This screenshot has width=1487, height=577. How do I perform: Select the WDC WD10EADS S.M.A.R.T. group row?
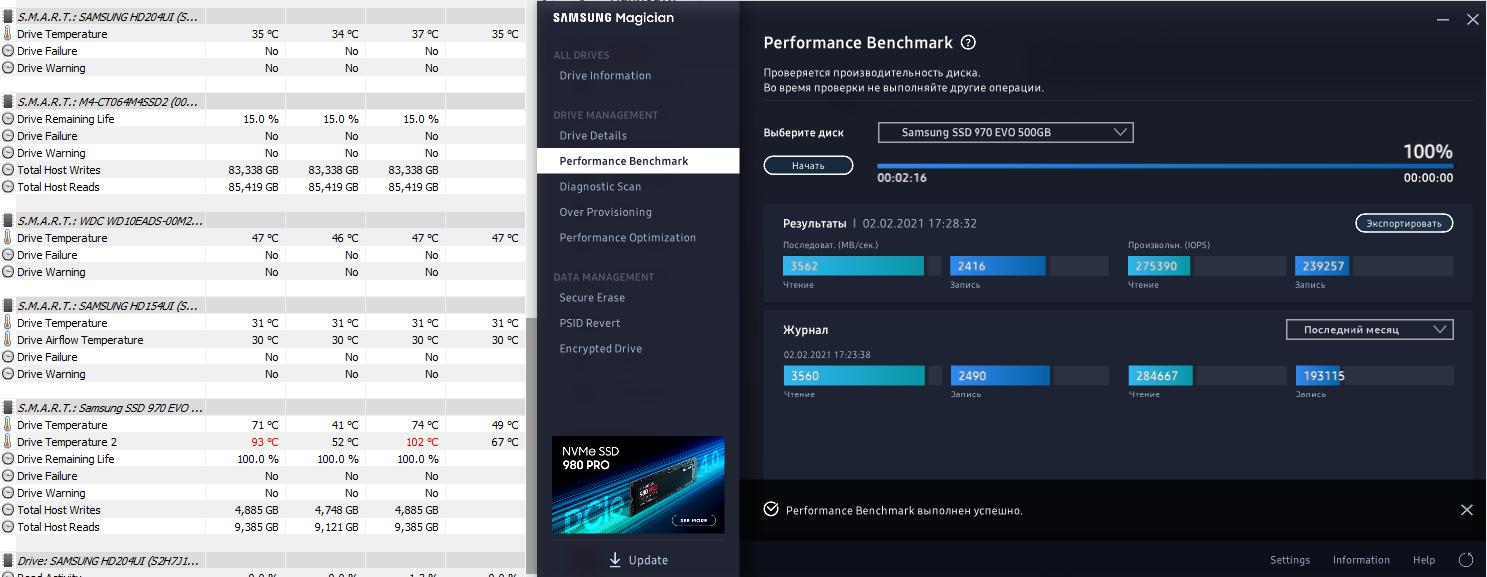(262, 220)
